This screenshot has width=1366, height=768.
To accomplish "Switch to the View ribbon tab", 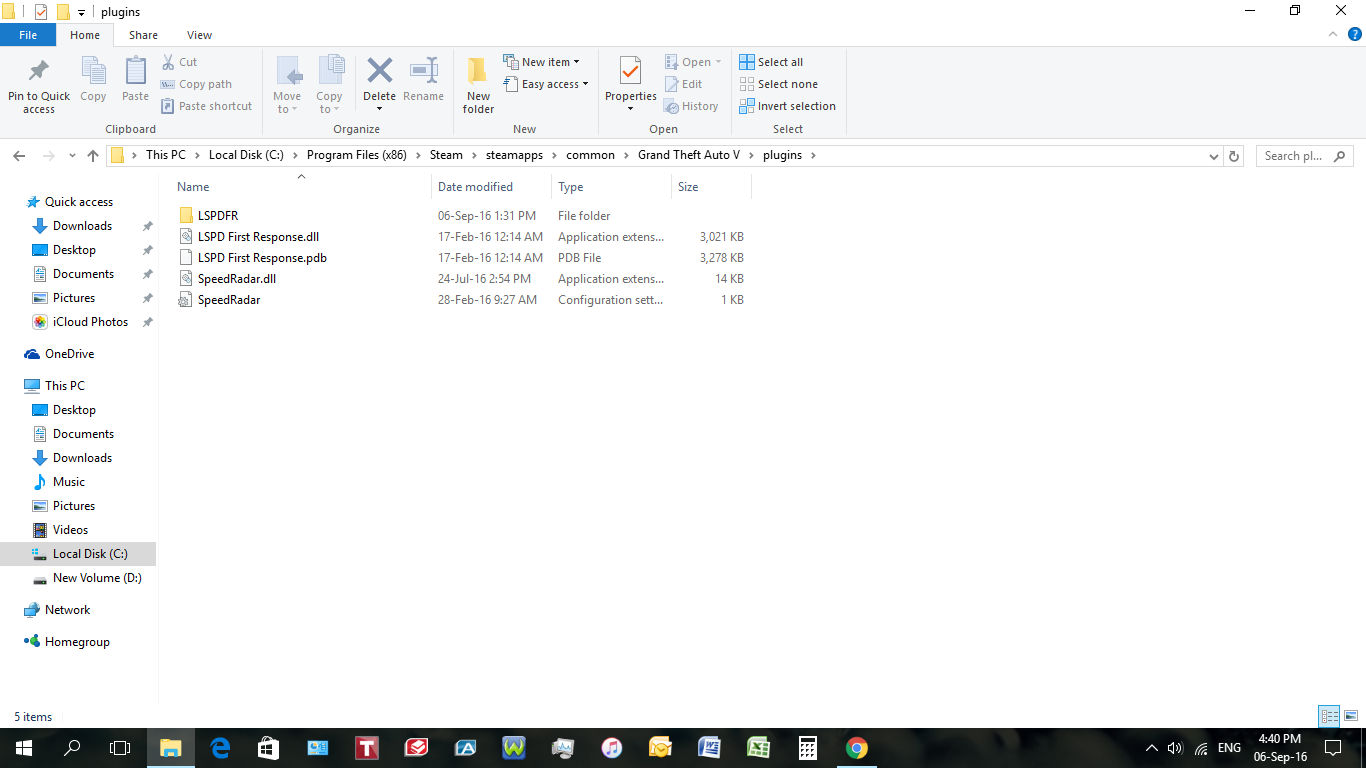I will [x=200, y=35].
